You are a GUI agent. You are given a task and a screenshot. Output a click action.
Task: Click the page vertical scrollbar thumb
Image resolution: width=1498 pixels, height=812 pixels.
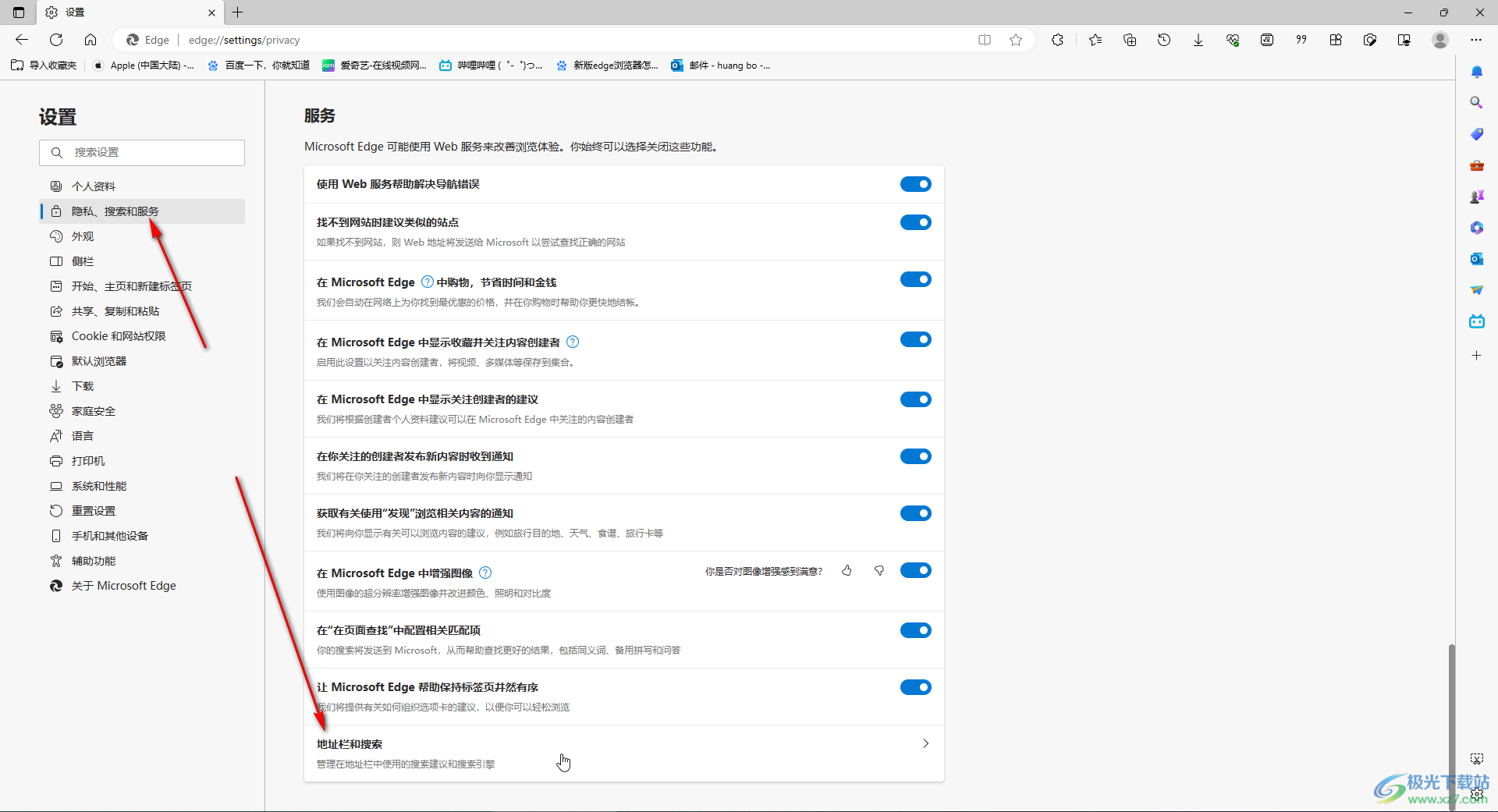point(1451,725)
